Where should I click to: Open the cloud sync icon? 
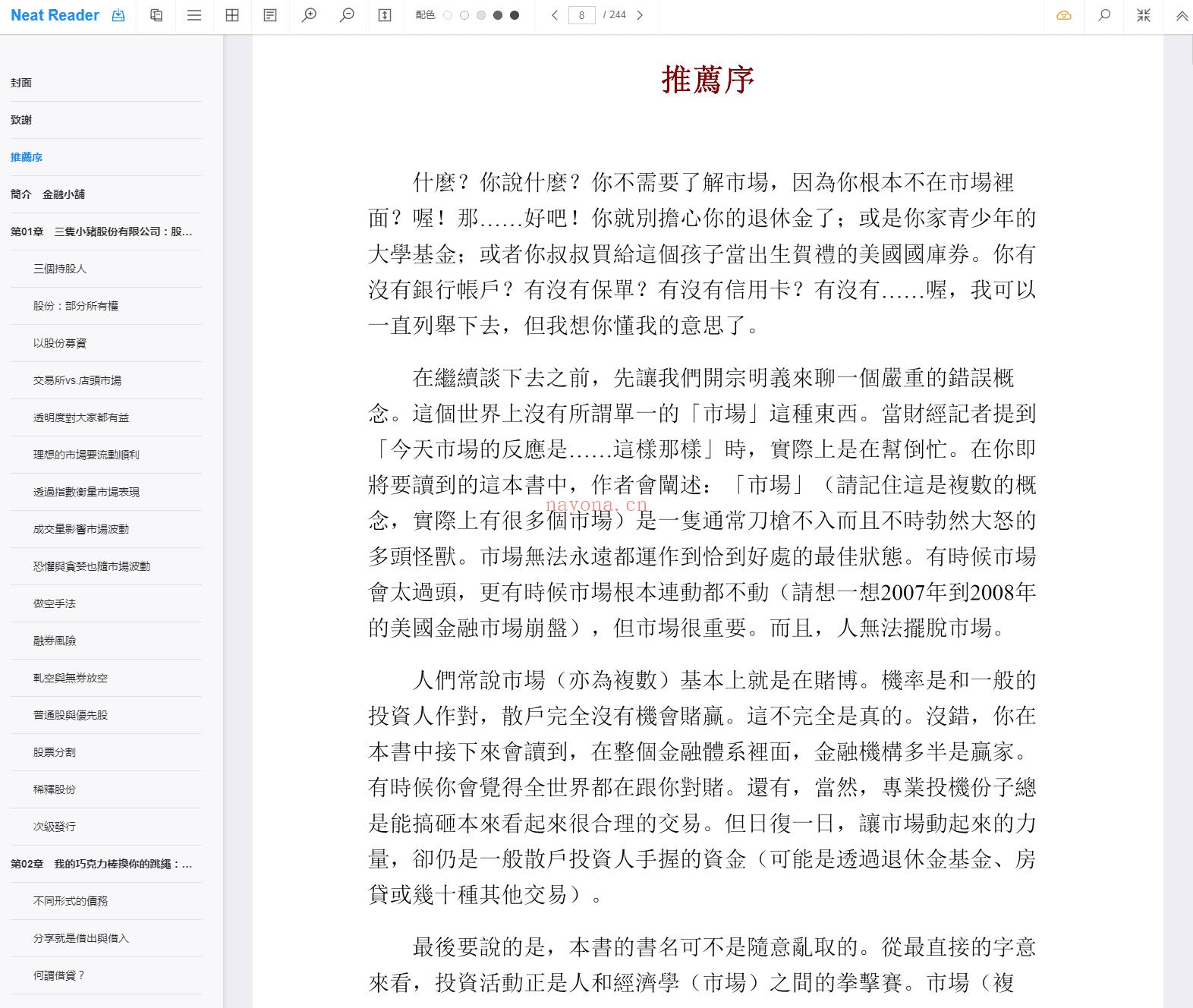tap(1064, 15)
